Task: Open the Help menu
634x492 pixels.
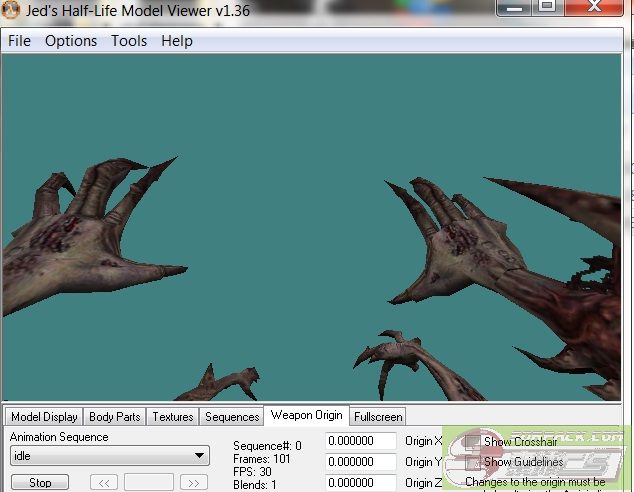Action: pyautogui.click(x=177, y=41)
